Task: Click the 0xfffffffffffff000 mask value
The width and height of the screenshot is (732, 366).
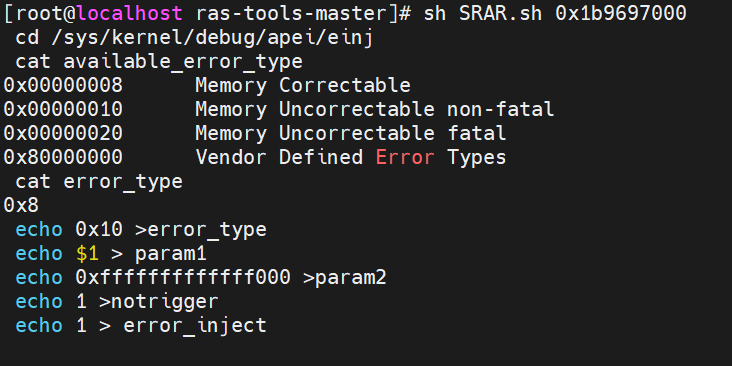Action: pos(183,277)
